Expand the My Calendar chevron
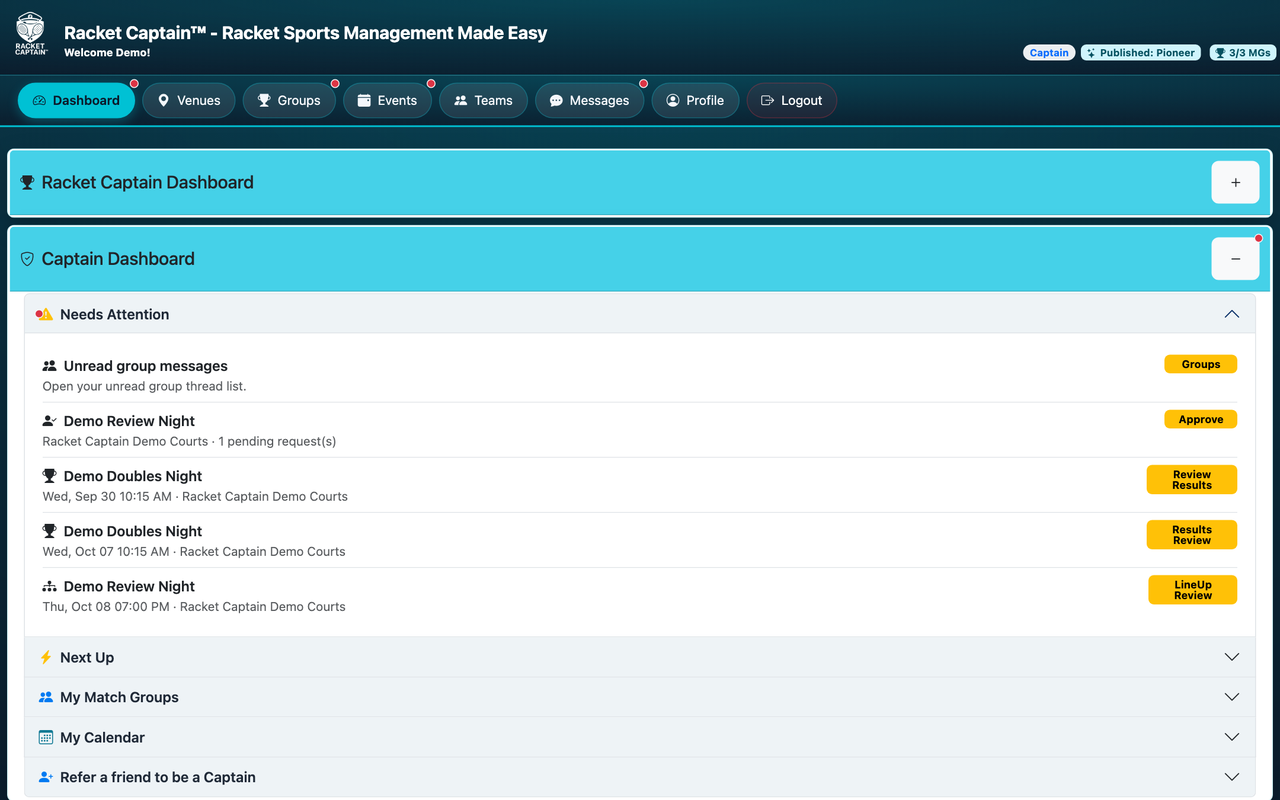Image resolution: width=1280 pixels, height=800 pixels. click(1232, 737)
